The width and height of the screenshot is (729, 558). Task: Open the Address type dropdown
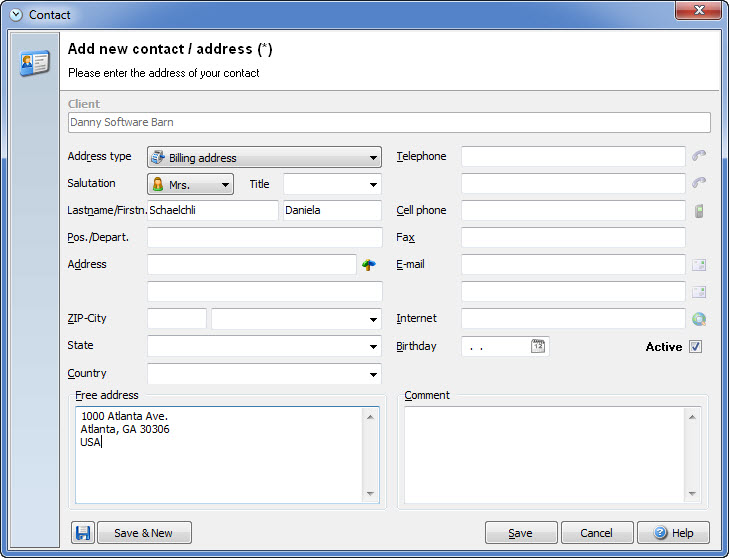pos(264,157)
